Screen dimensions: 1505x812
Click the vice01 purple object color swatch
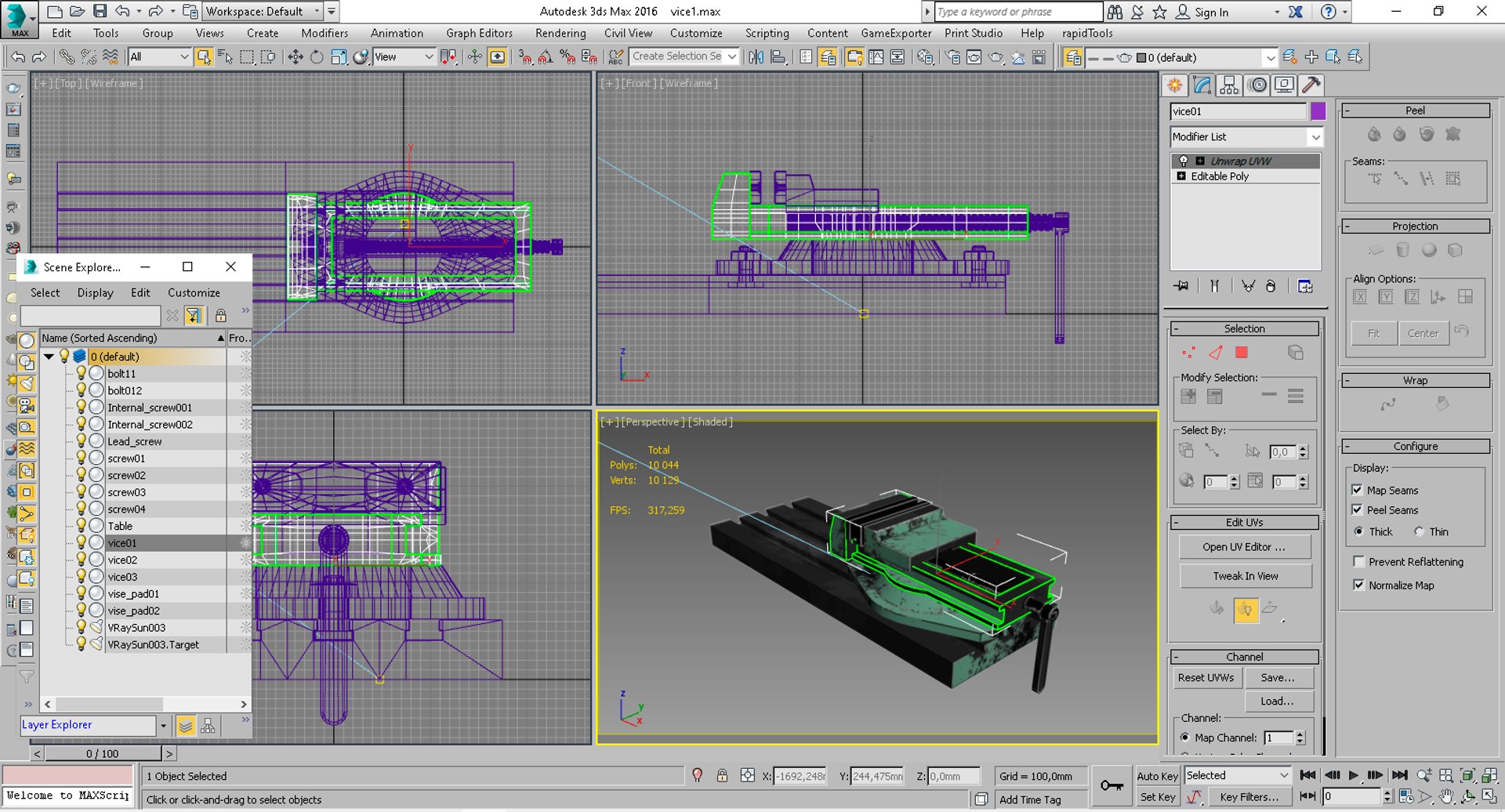click(1318, 111)
